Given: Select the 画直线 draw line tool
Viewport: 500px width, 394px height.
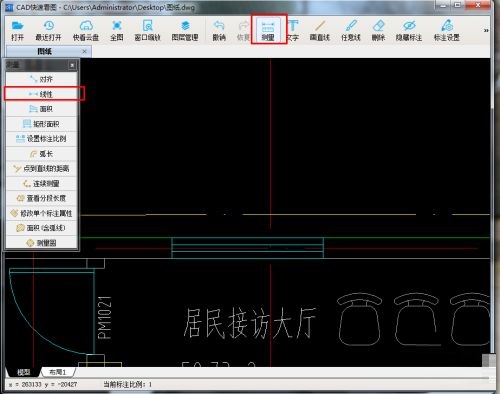Looking at the screenshot, I should tap(320, 30).
